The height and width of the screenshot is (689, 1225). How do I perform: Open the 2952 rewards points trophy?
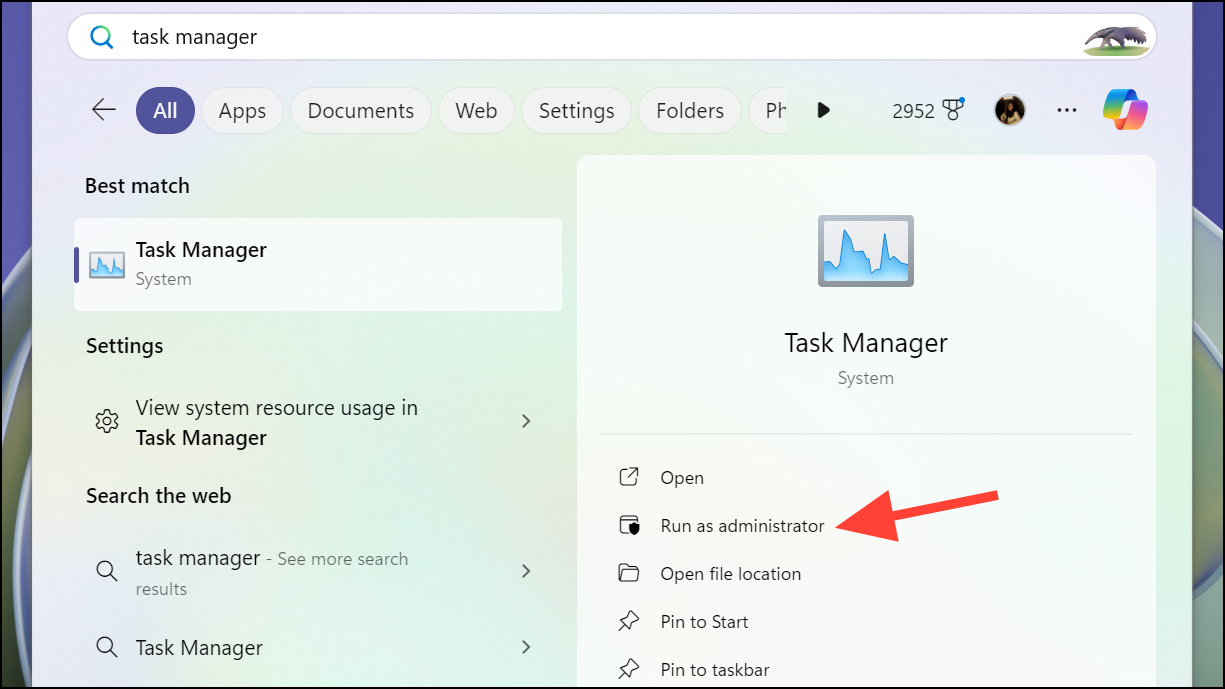(x=953, y=110)
